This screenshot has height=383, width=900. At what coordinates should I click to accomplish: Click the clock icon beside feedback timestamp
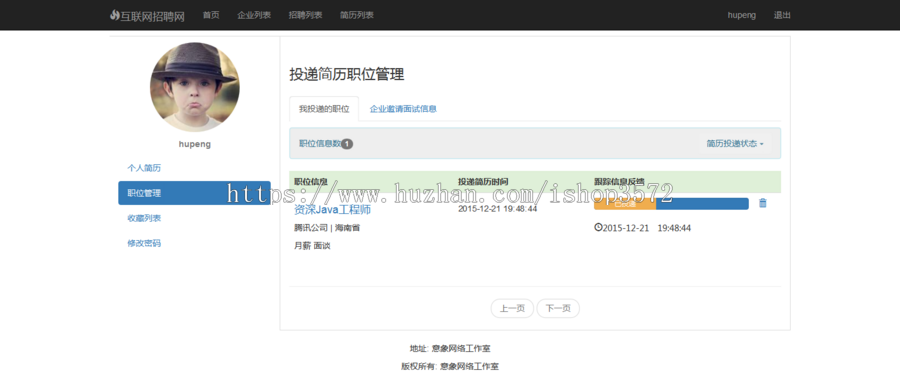tap(598, 227)
